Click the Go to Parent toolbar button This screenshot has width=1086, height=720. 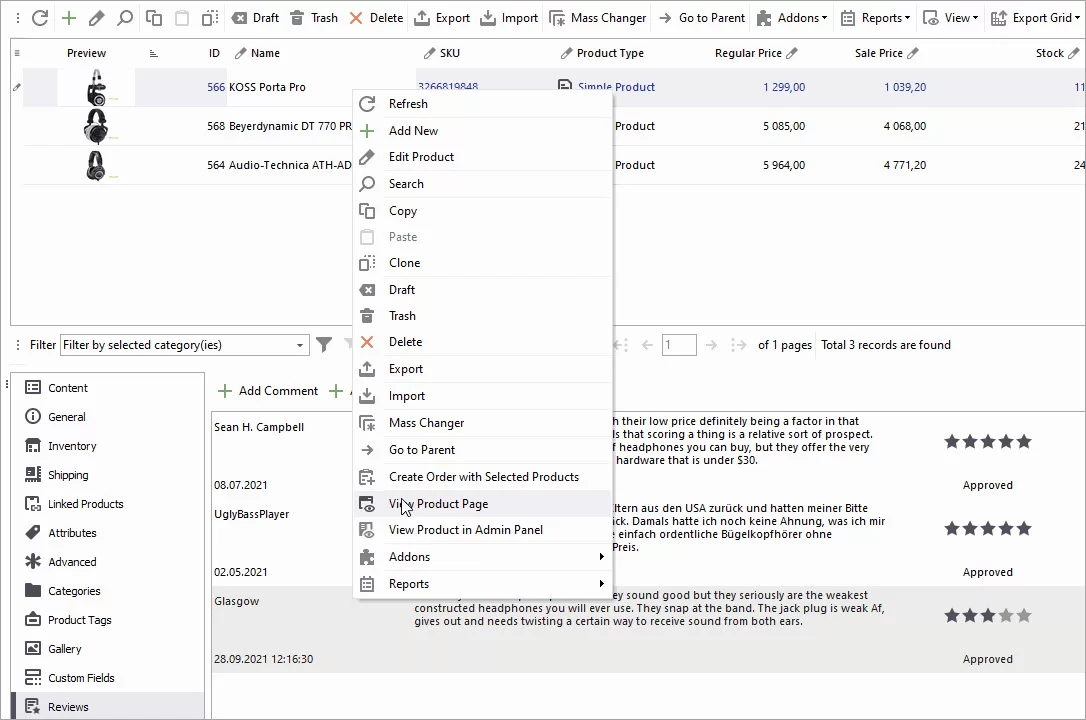pyautogui.click(x=701, y=18)
